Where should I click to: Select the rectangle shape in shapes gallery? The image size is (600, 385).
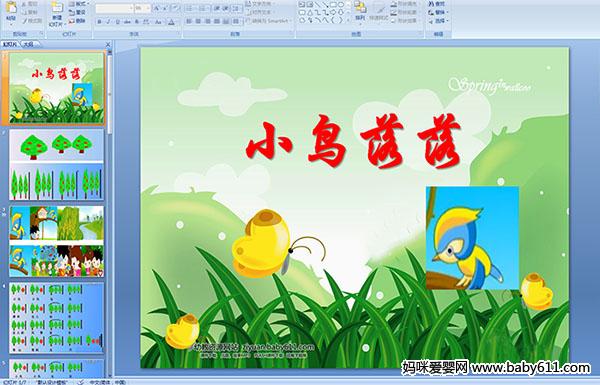(x=333, y=5)
